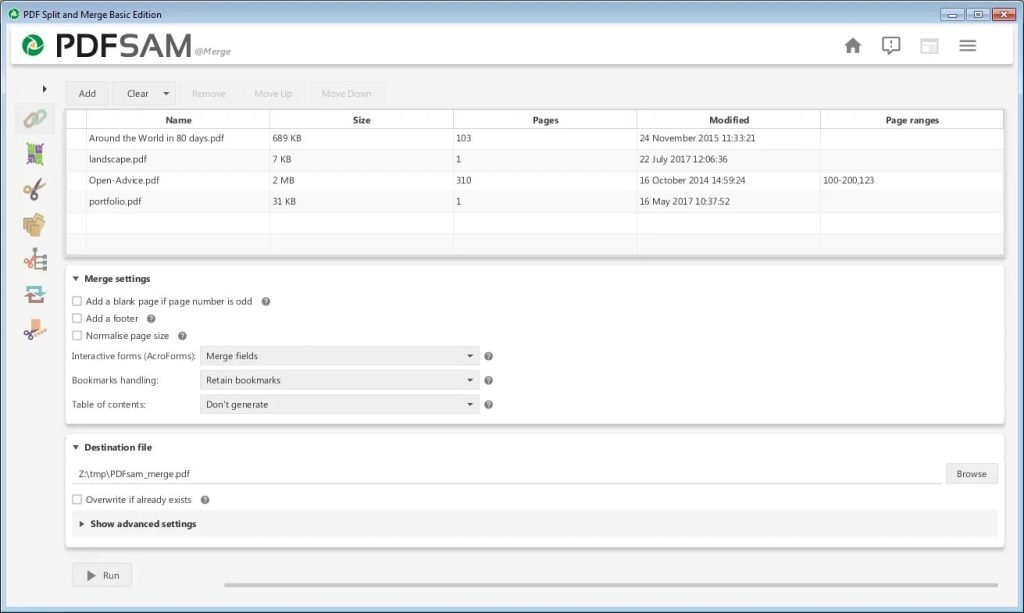
Task: Click the Clear button
Action: coord(136,93)
